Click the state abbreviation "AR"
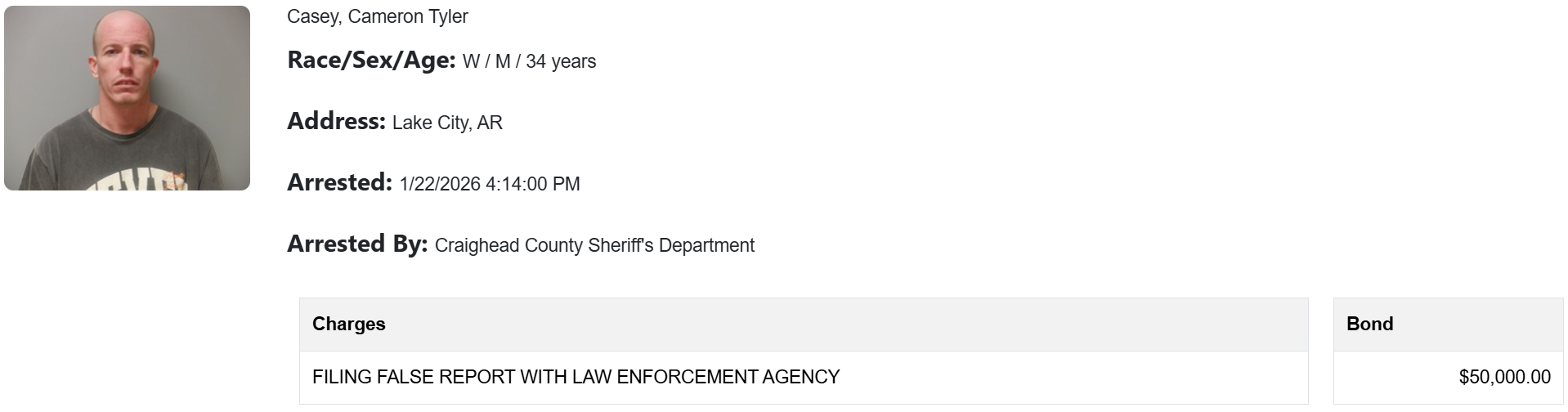Viewport: 1568px width, 412px height. click(x=490, y=123)
